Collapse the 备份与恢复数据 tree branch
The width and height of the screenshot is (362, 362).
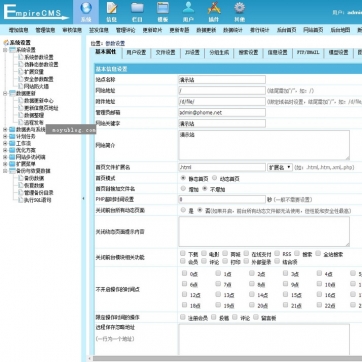tap(5, 171)
